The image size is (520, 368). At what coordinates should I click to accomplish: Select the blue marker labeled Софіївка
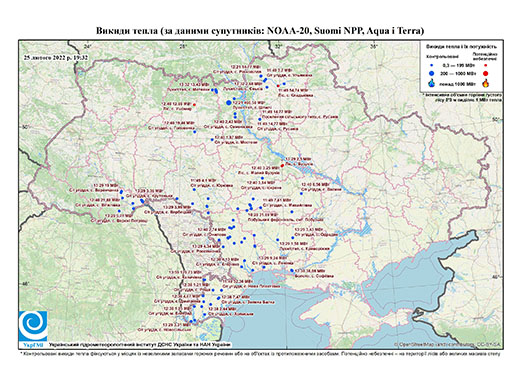292,271
